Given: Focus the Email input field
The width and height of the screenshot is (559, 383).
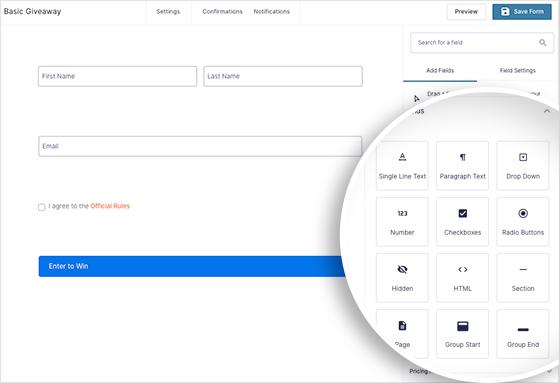Looking at the screenshot, I should (200, 146).
